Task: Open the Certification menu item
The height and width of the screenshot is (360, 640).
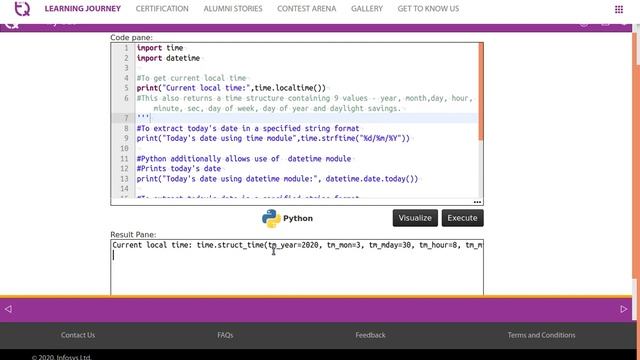Action: [162, 9]
